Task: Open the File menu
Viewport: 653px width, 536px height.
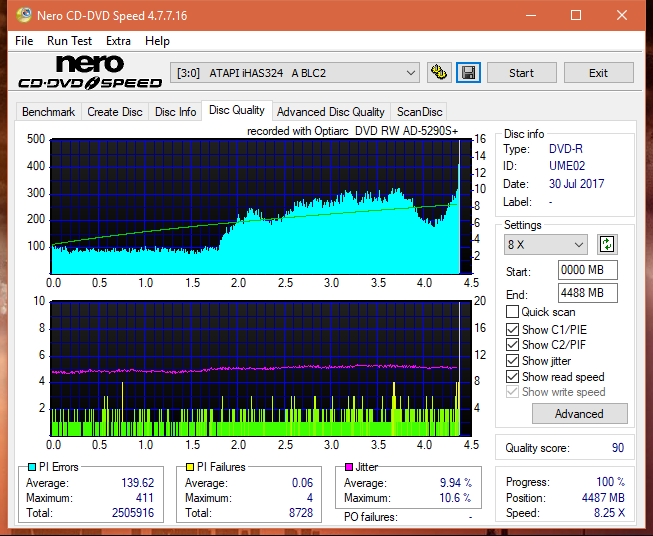Action: [24, 41]
